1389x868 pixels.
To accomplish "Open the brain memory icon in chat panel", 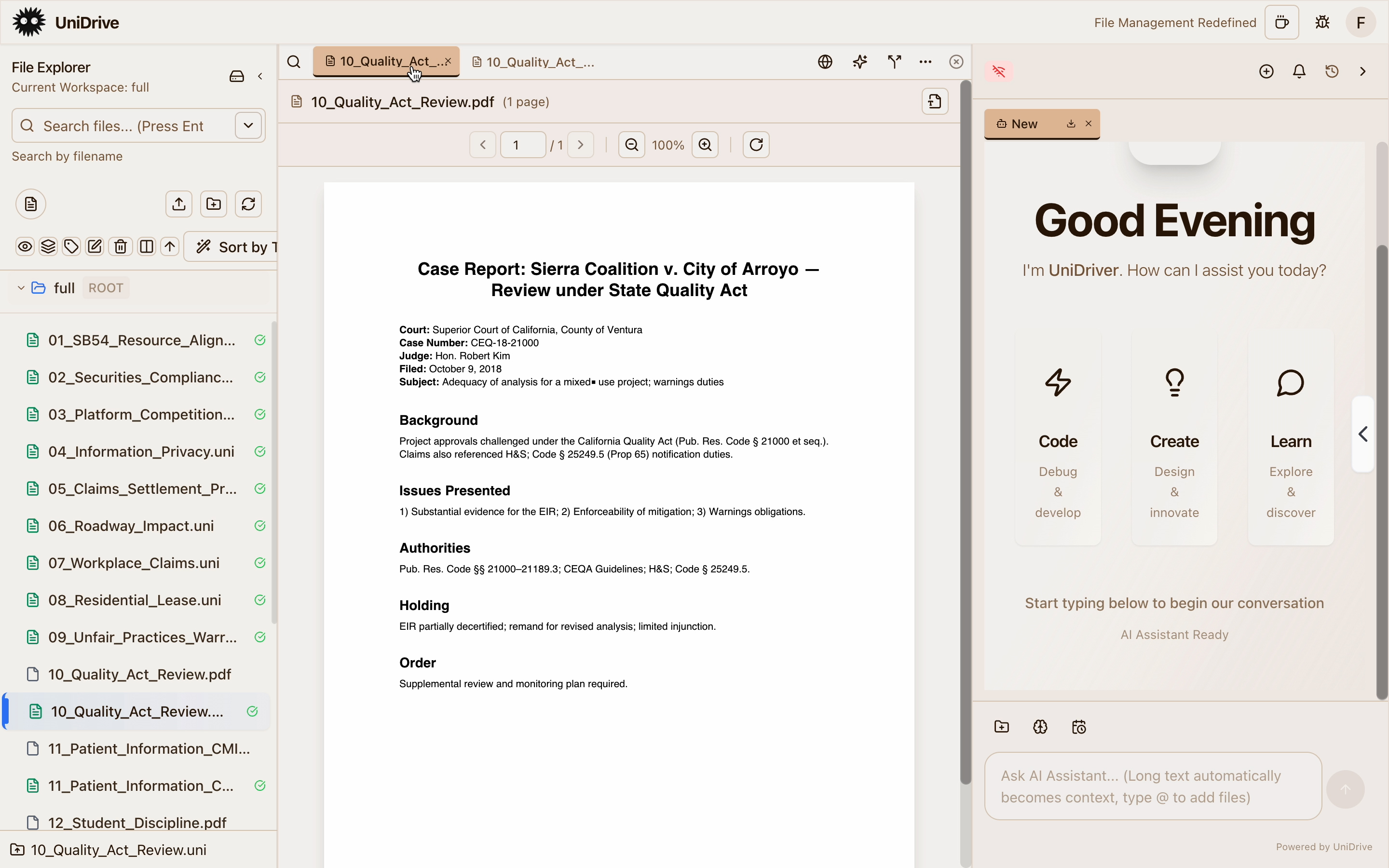I will pyautogui.click(x=1039, y=726).
